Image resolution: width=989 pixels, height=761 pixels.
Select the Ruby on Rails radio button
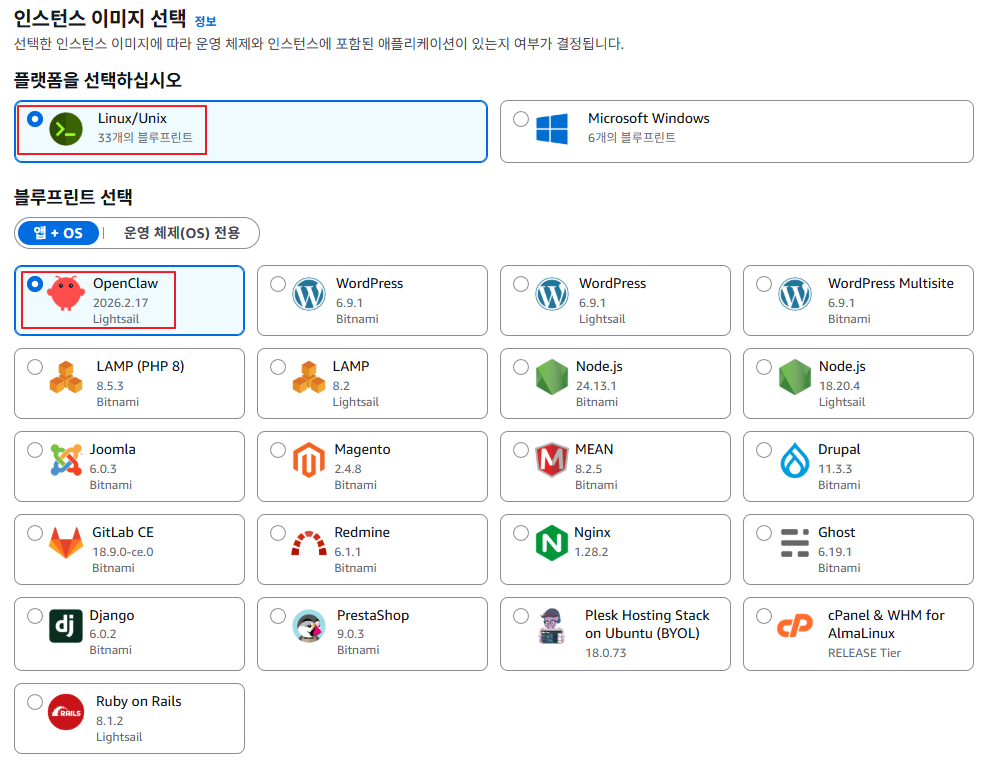click(35, 702)
